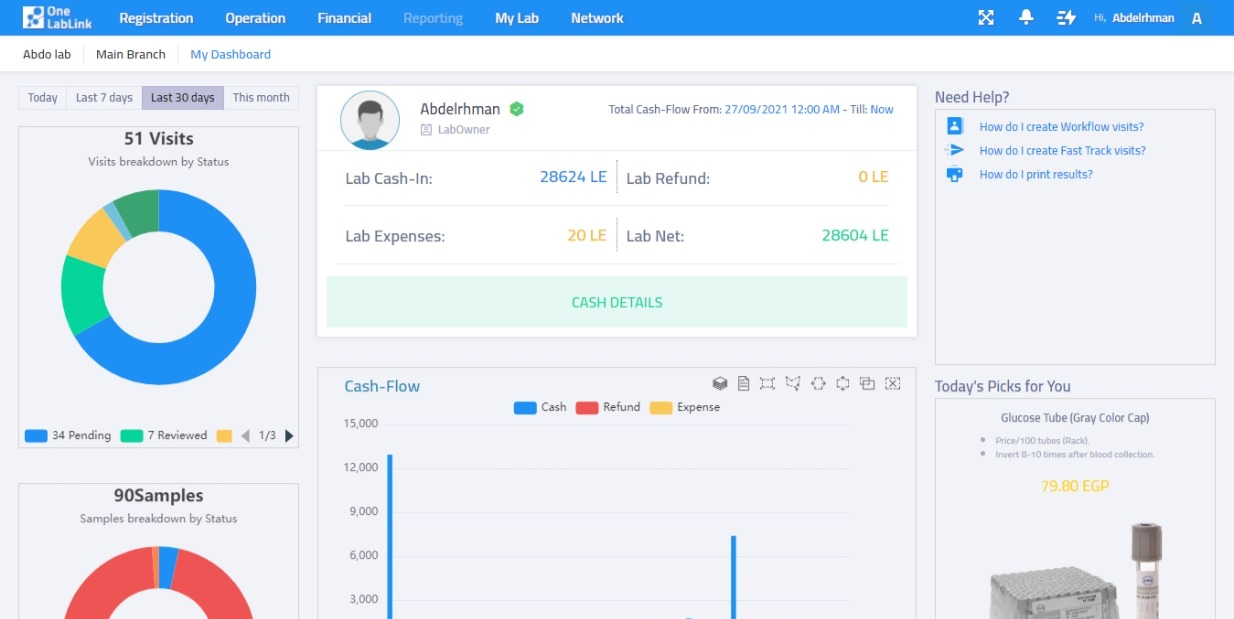Toggle the keep-selections brush option

coord(867,383)
